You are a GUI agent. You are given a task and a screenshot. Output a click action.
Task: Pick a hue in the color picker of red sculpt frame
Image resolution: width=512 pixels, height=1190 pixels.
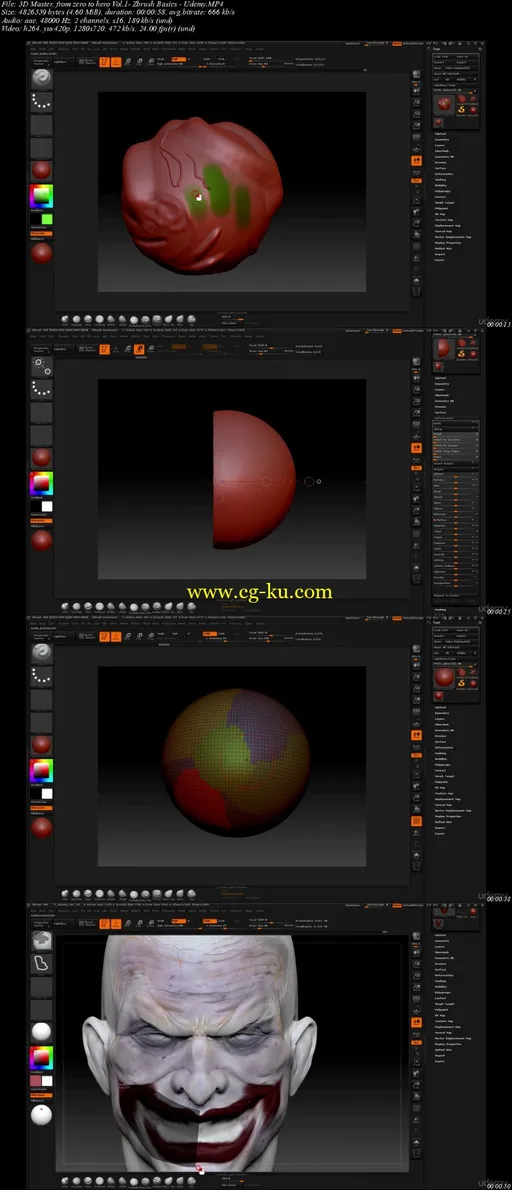[x=41, y=197]
